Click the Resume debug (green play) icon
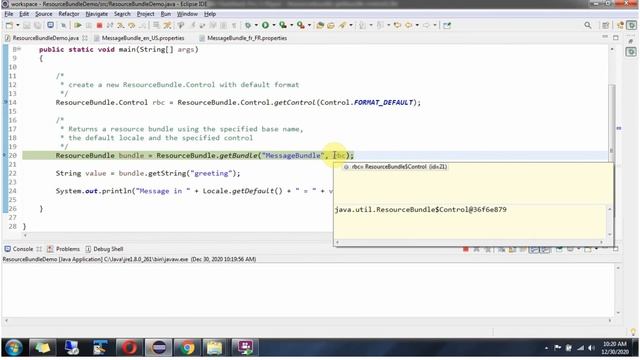This screenshot has height=360, width=640. click(78, 25)
